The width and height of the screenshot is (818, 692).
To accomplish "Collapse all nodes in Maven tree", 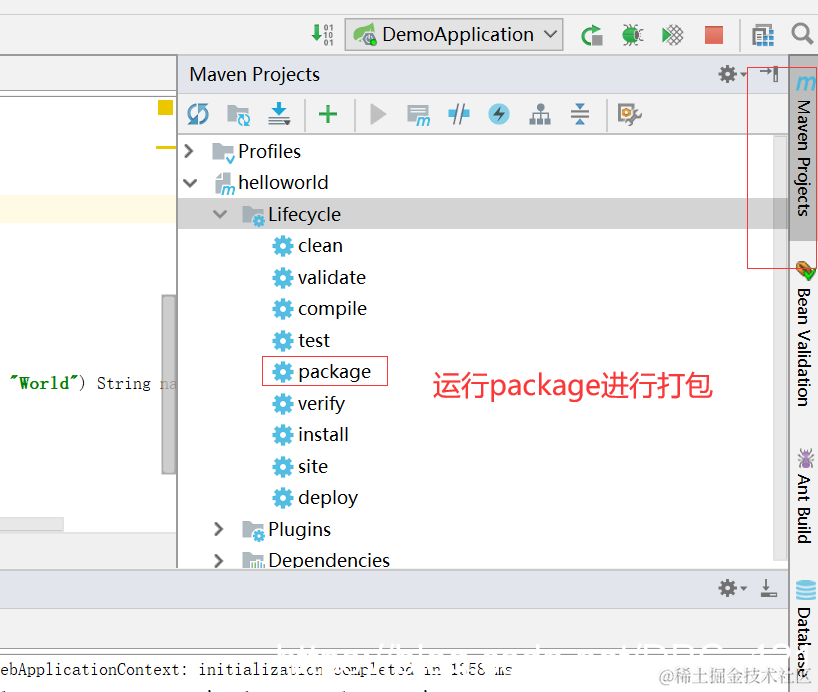I will coord(580,114).
